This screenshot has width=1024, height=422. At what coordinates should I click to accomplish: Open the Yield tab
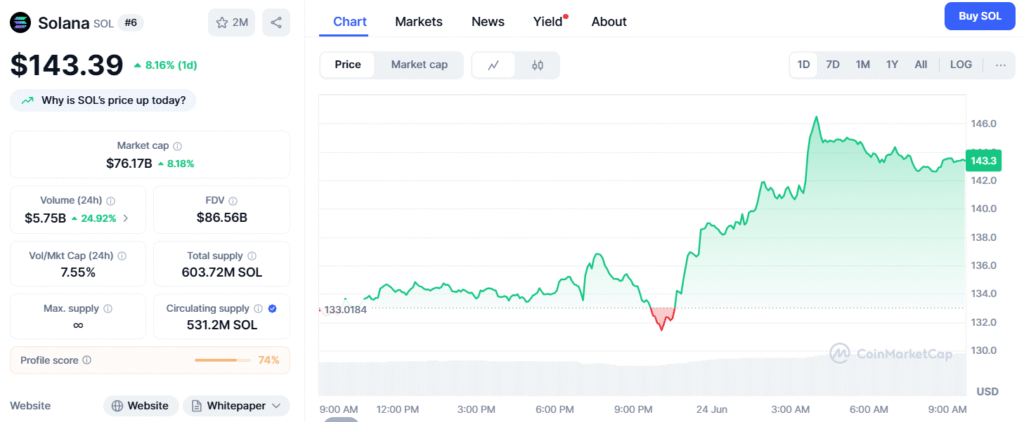(548, 22)
